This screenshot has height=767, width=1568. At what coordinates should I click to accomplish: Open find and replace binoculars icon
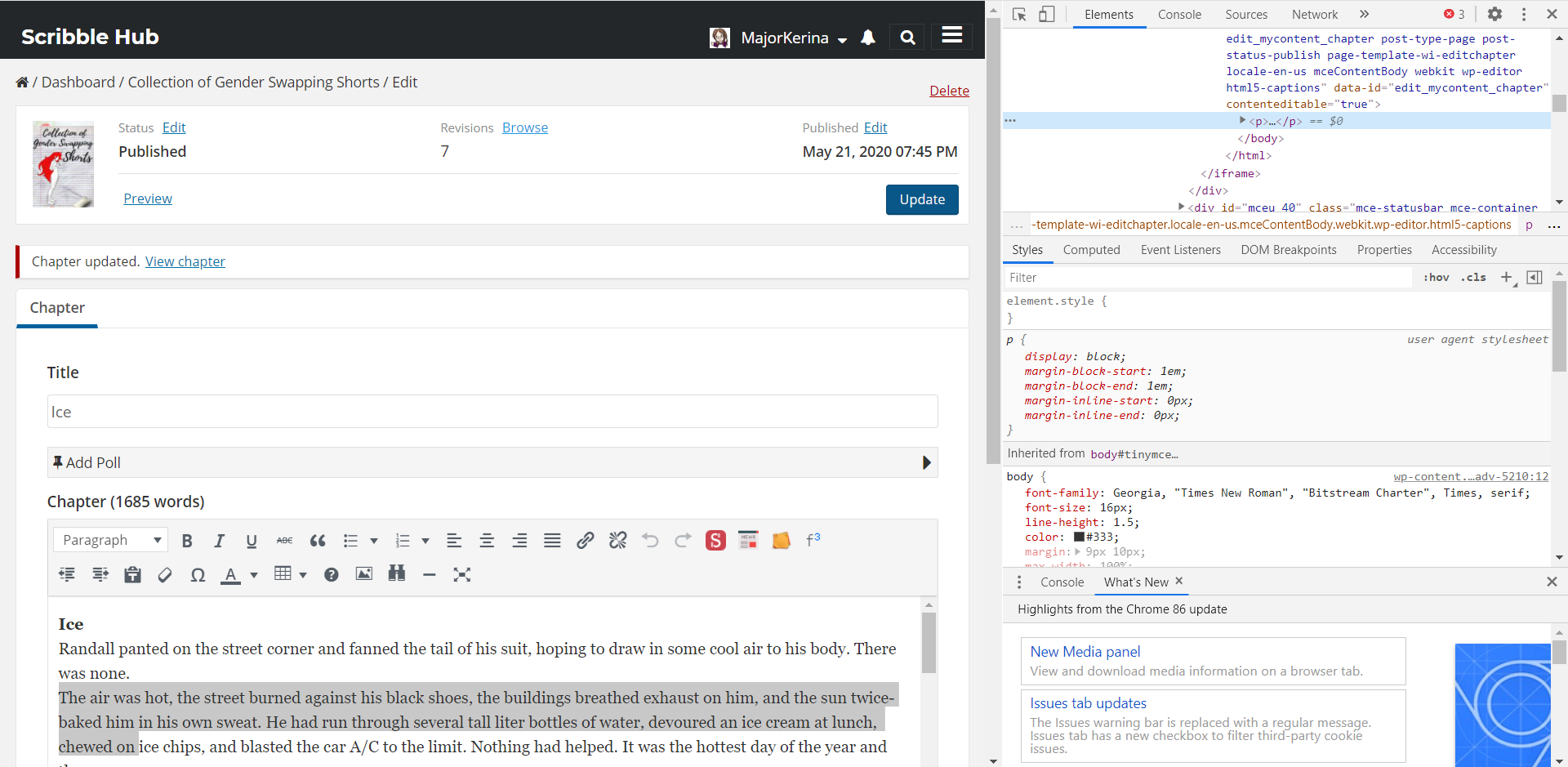point(397,574)
